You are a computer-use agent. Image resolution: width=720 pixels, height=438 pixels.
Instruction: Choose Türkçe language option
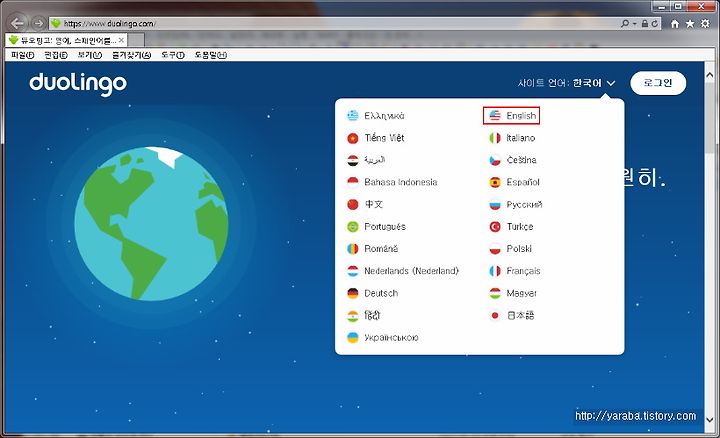point(520,227)
